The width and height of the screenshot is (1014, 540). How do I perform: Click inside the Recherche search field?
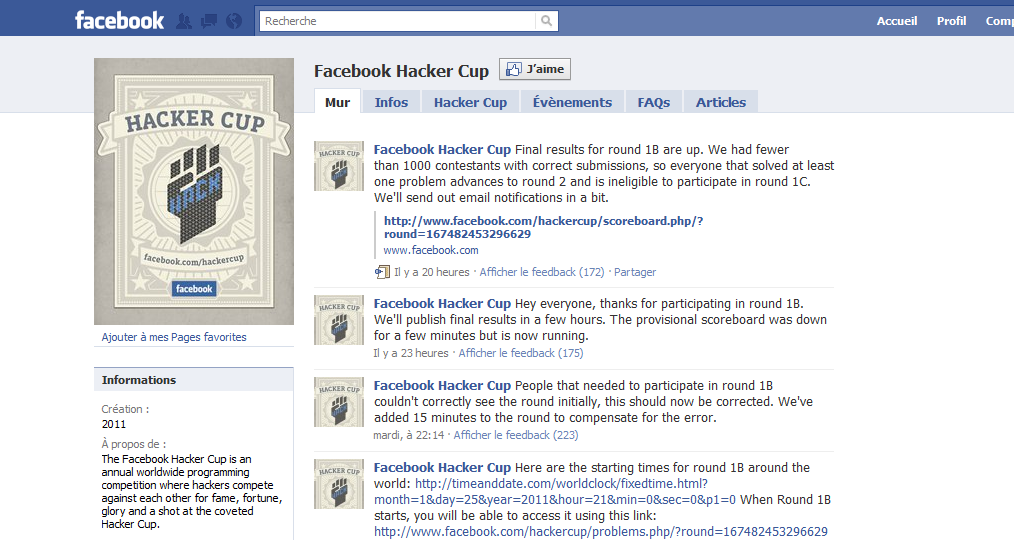(x=398, y=21)
